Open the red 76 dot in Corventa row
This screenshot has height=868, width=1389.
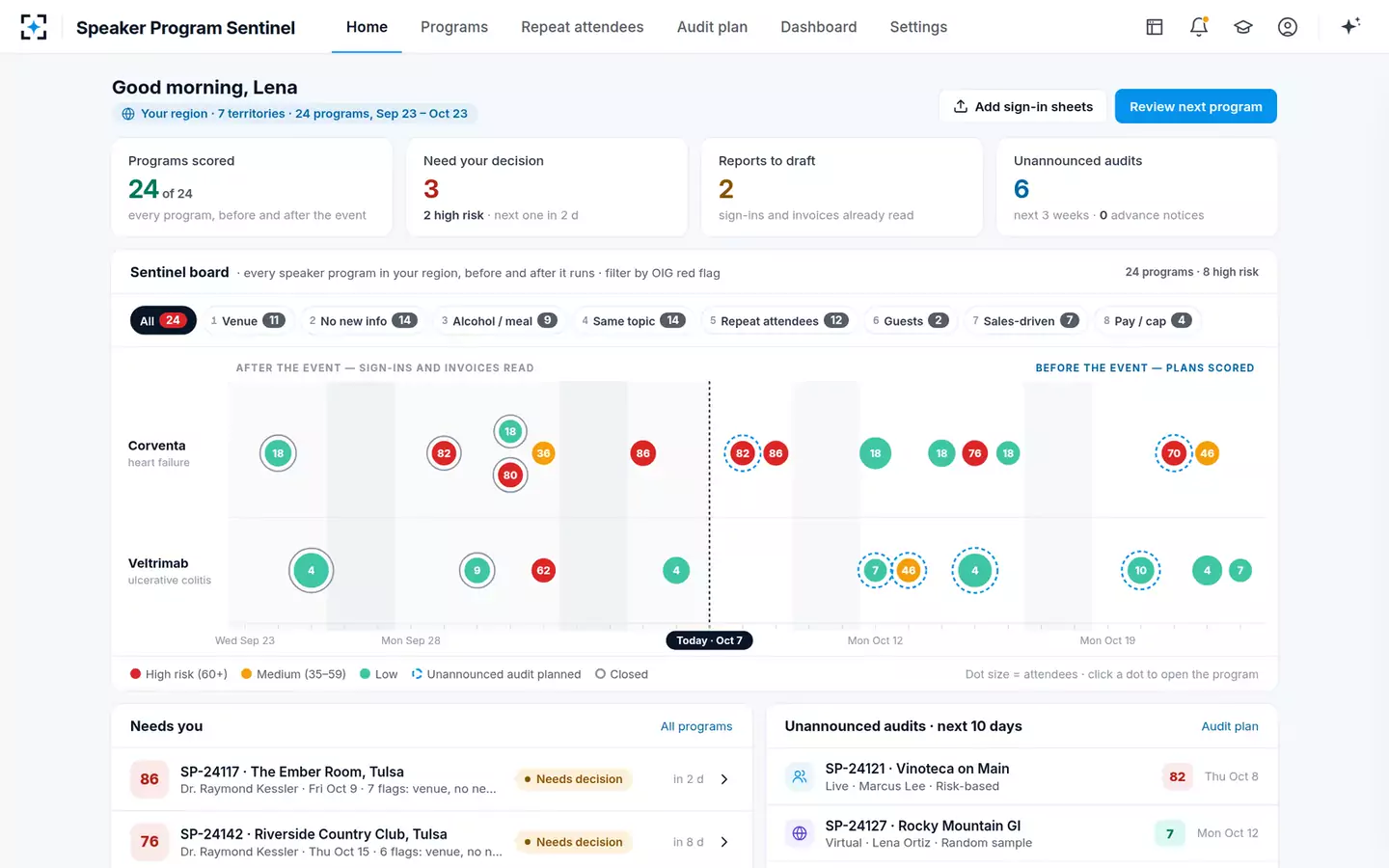tap(975, 453)
